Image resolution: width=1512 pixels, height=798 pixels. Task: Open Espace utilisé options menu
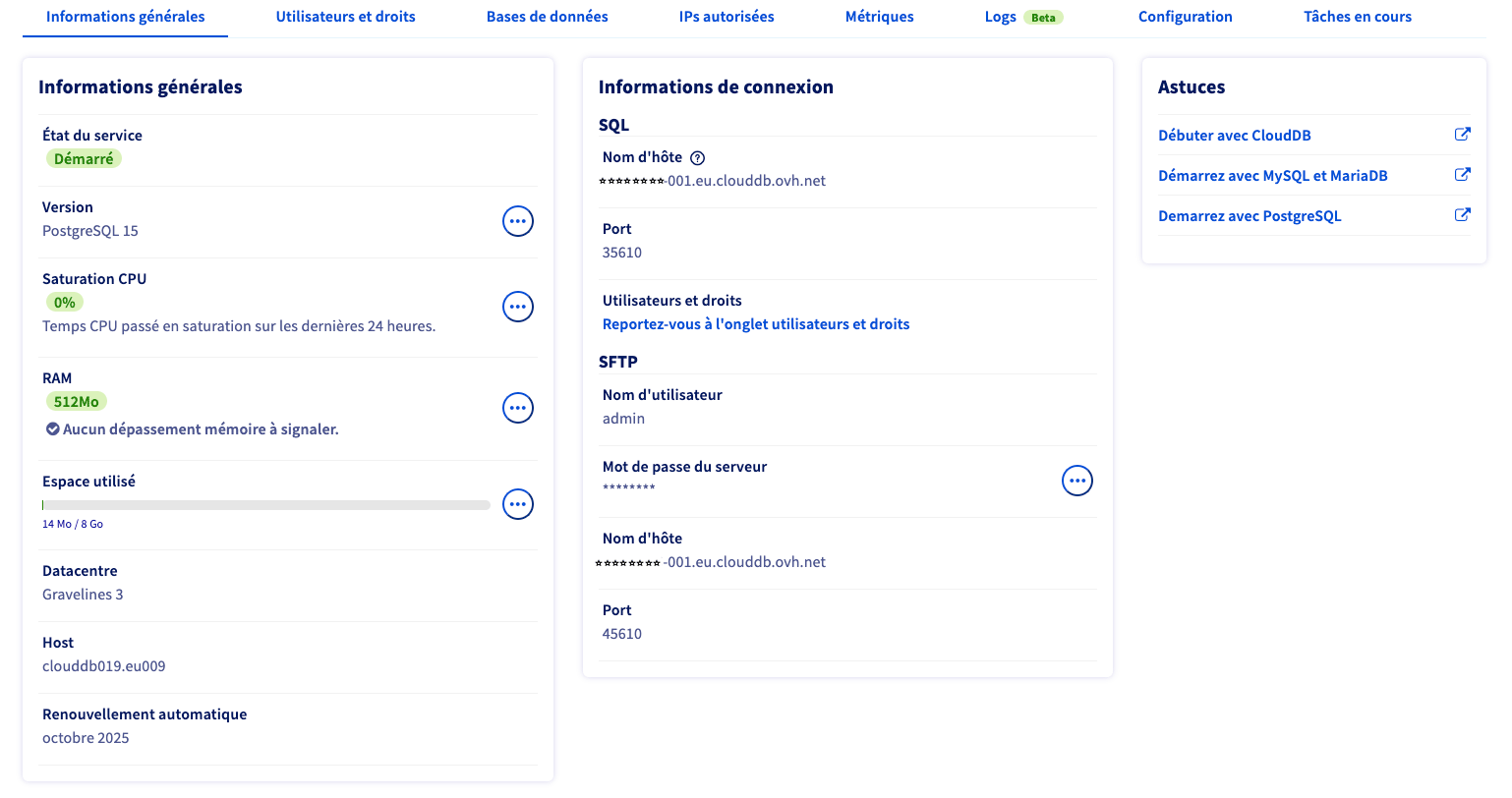[x=518, y=504]
